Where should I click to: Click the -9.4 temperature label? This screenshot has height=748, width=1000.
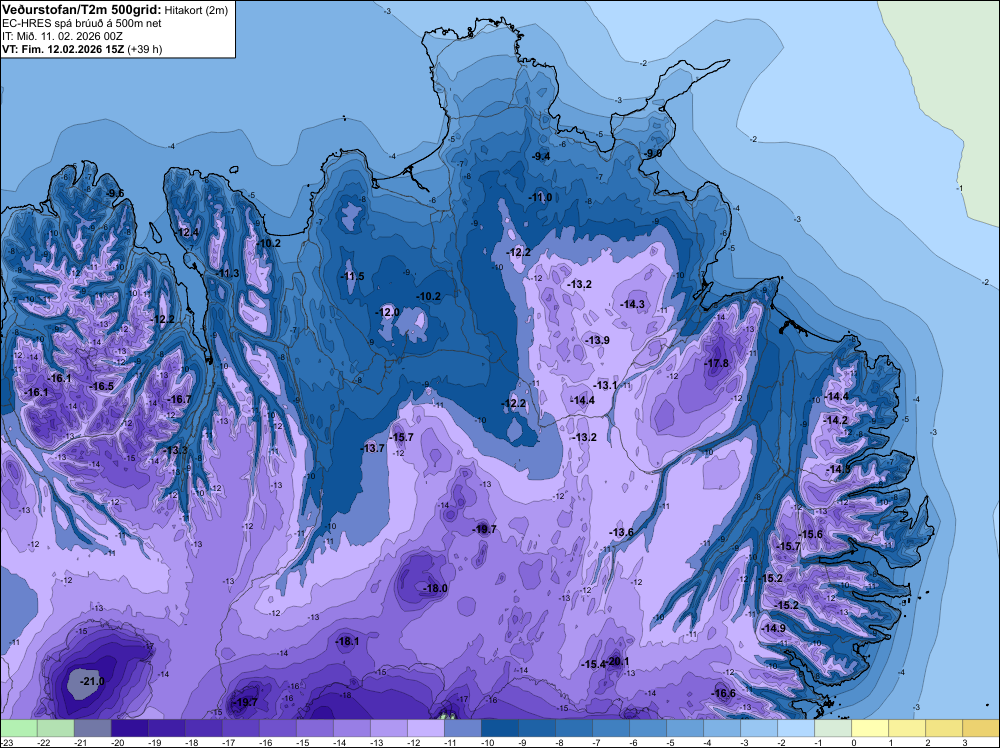(541, 156)
